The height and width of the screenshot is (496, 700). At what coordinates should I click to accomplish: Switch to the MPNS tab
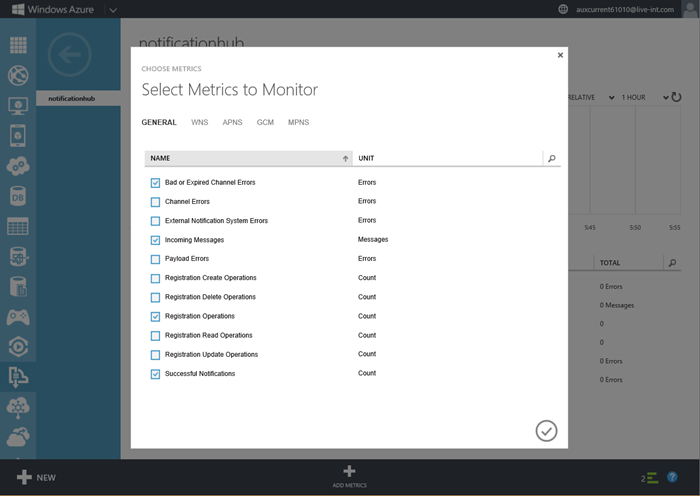tap(299, 122)
